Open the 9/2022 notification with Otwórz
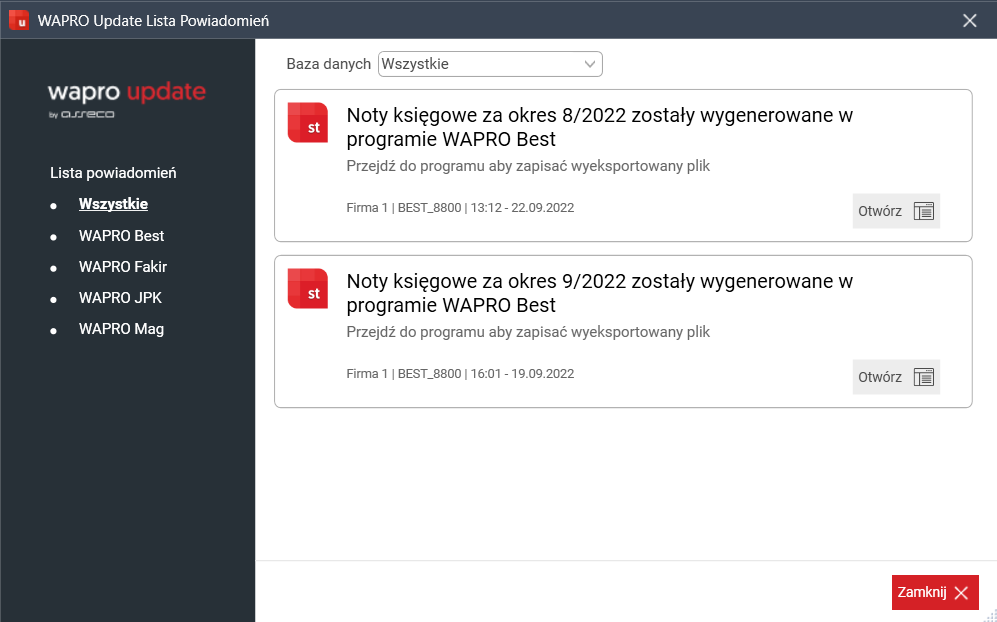 896,377
